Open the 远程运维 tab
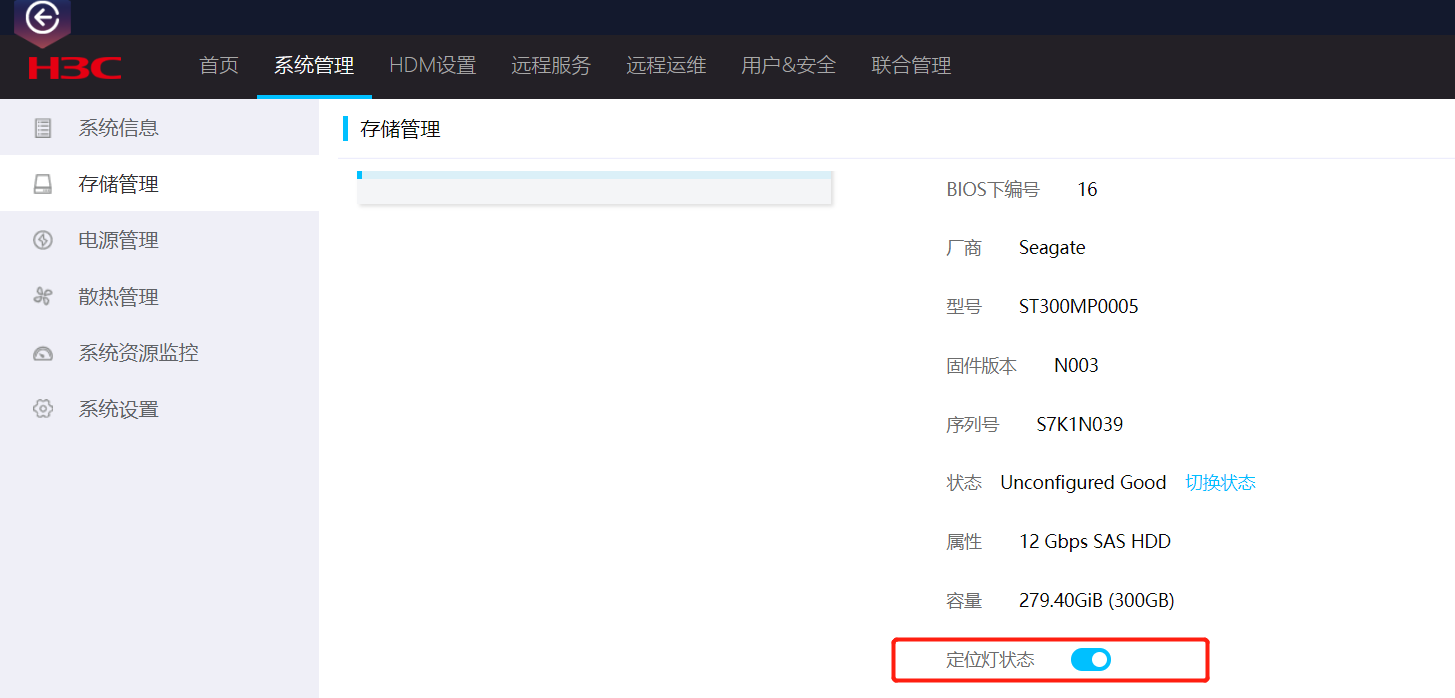Image resolution: width=1455 pixels, height=698 pixels. (x=666, y=66)
